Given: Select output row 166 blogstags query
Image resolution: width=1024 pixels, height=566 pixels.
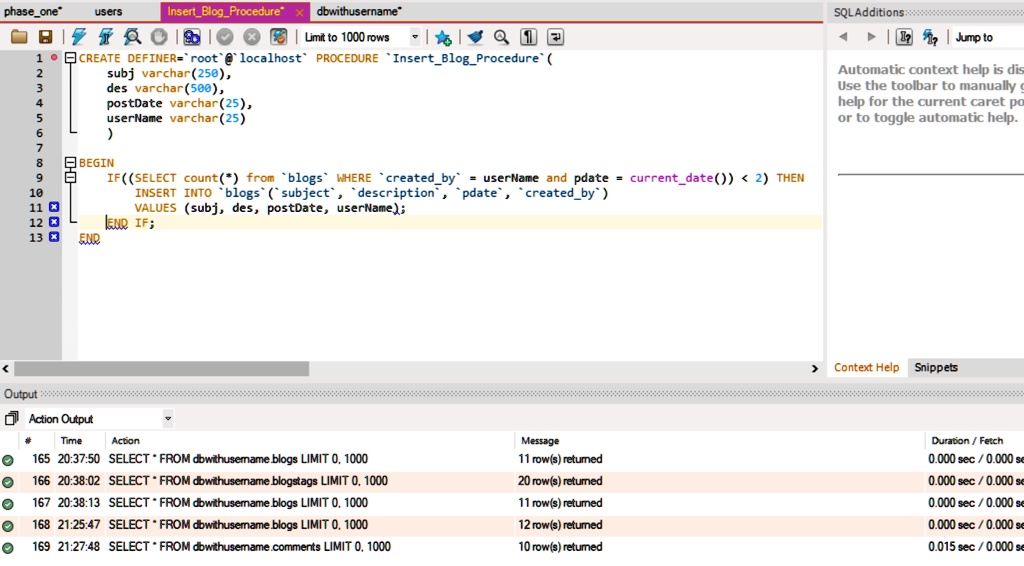Looking at the screenshot, I should 512,481.
